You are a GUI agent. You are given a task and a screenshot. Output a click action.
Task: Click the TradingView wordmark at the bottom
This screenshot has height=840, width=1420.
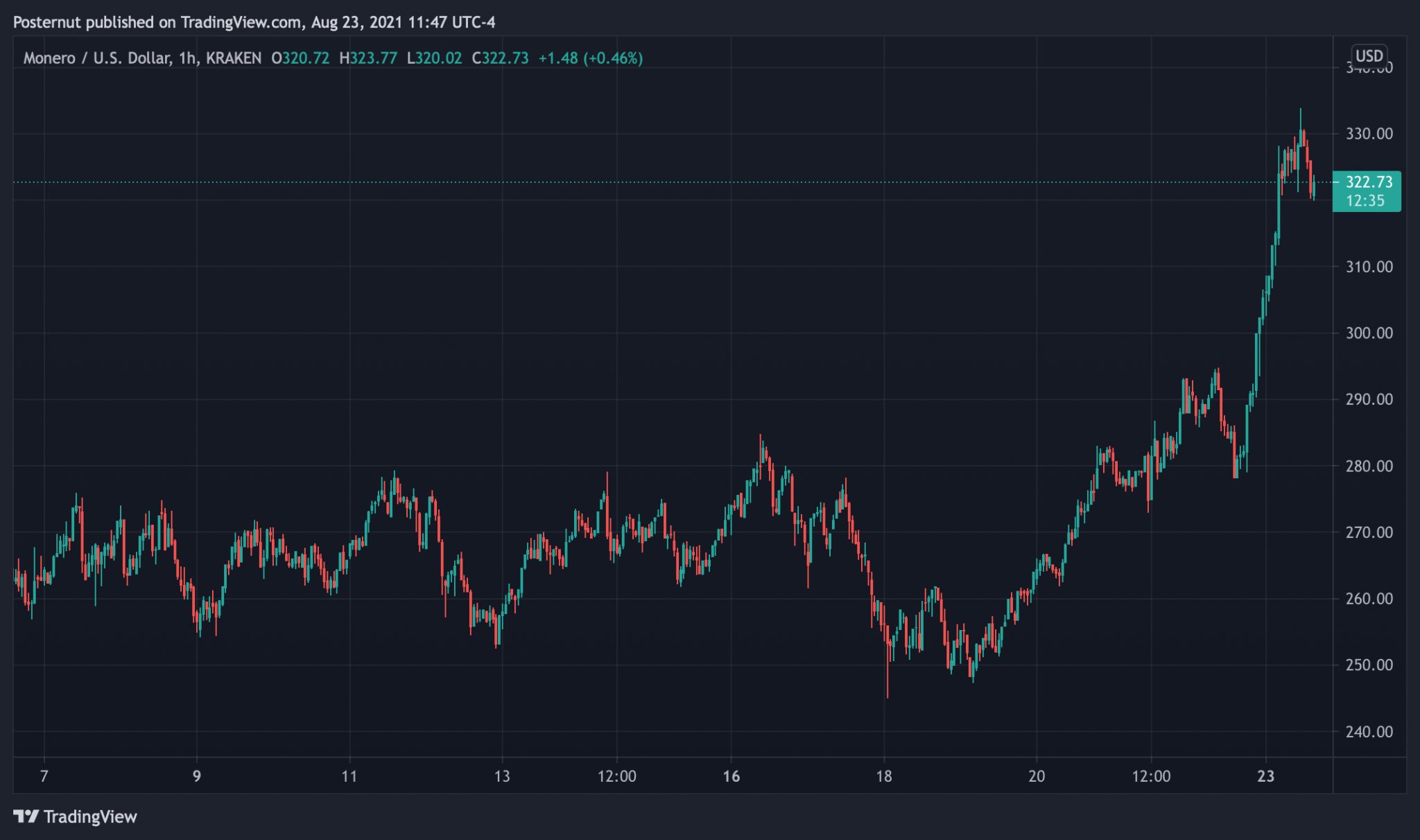[90, 817]
